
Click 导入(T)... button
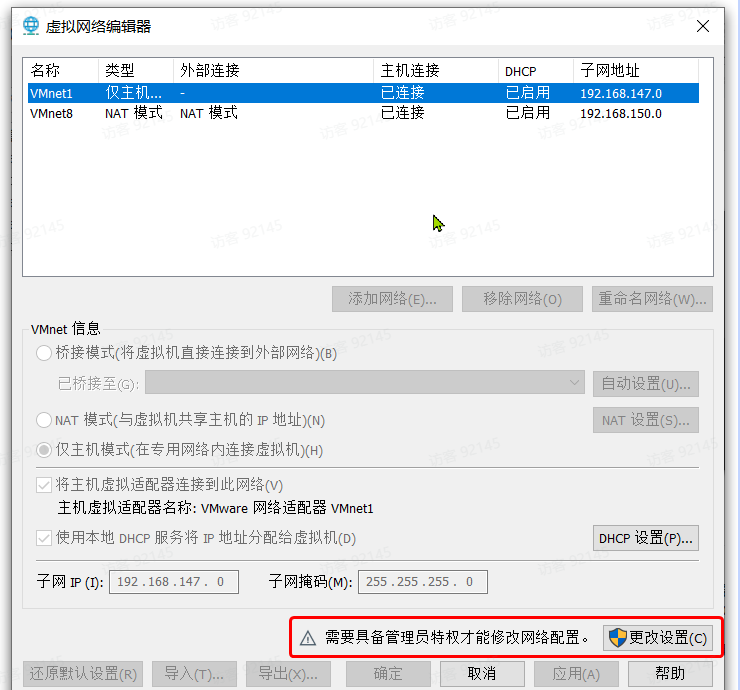(194, 674)
